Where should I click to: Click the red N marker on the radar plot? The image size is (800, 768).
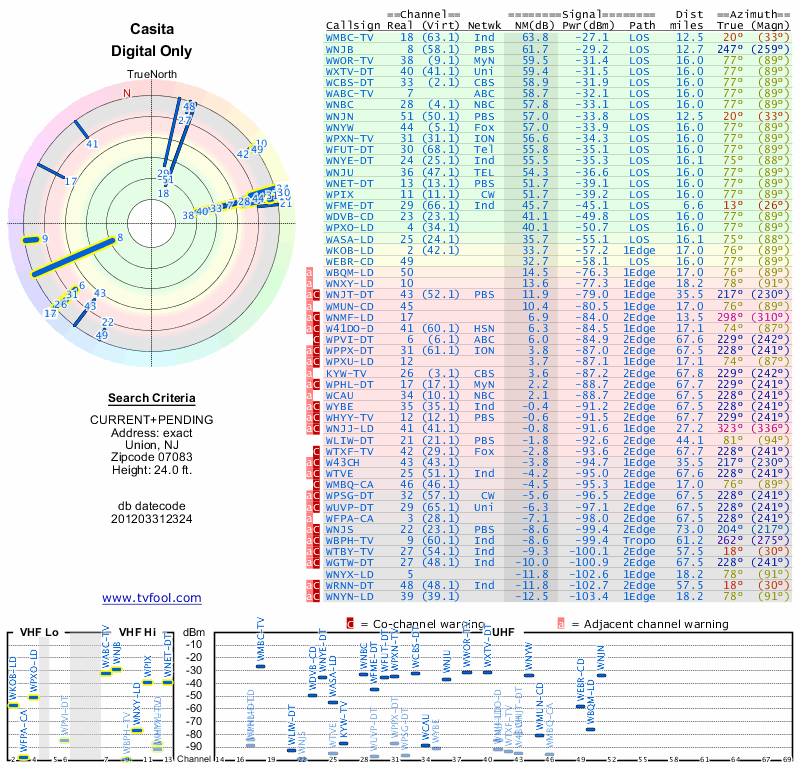(x=127, y=93)
